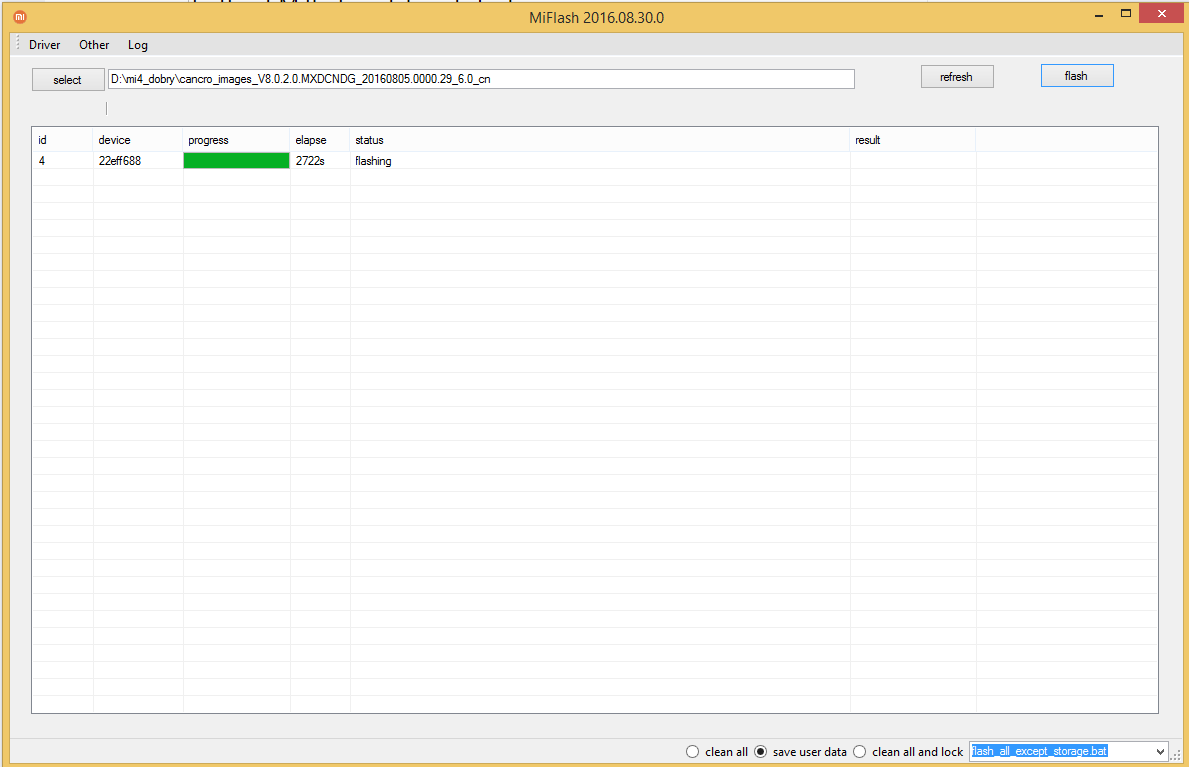Click the MiFlash app icon in title bar

(x=20, y=17)
